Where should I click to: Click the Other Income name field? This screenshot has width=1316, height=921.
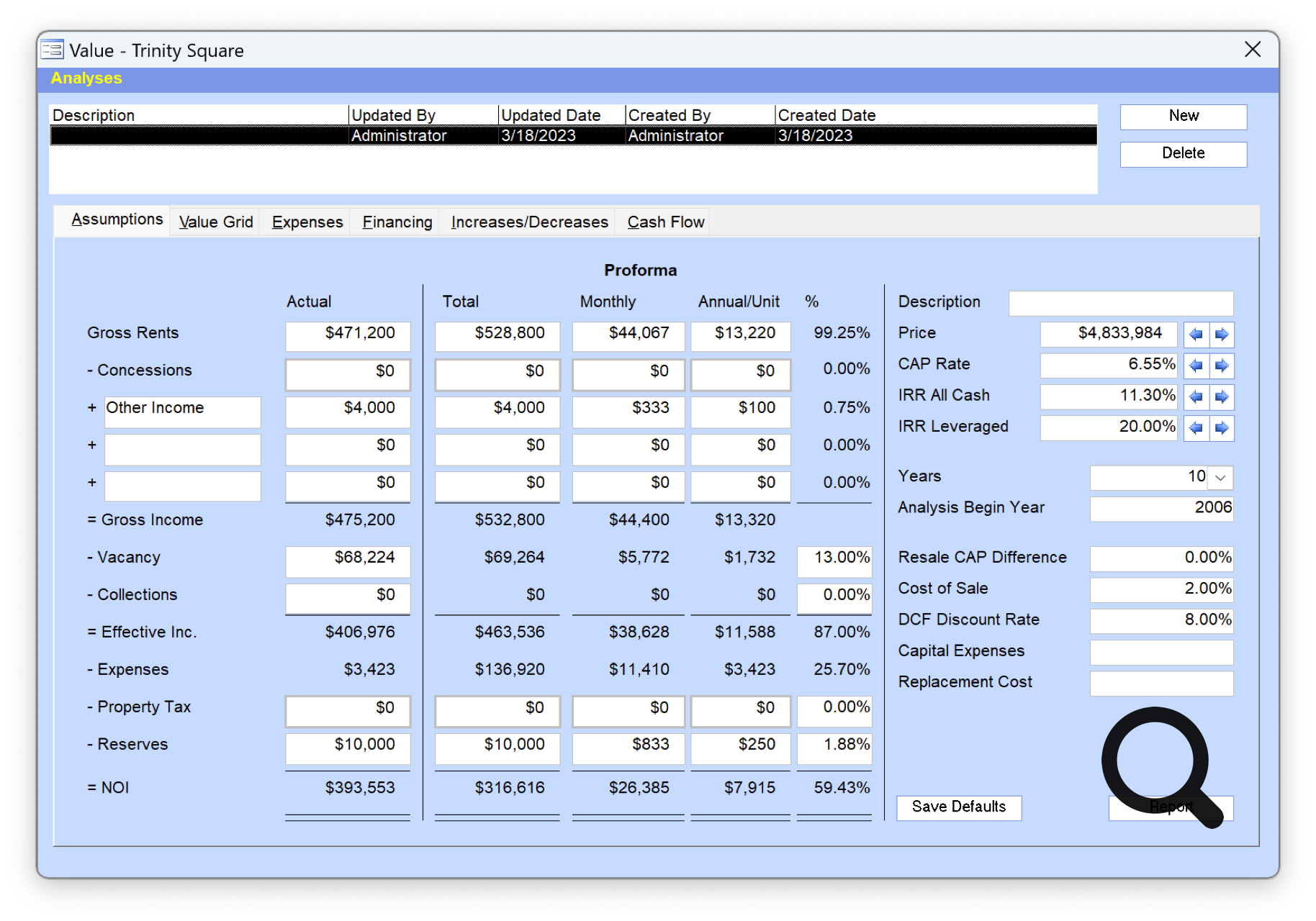click(x=182, y=412)
